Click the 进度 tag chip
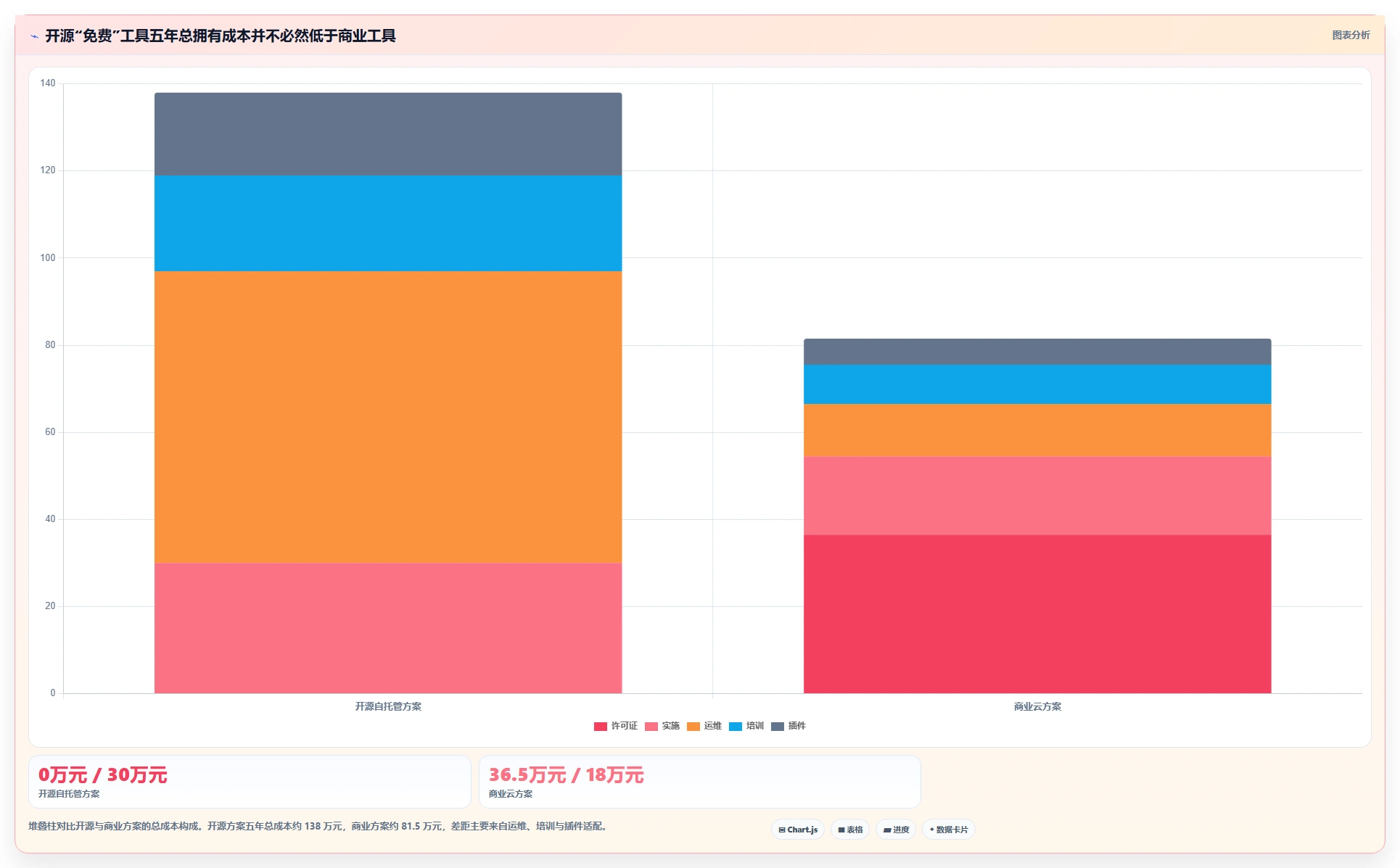The image size is (1400, 868). [x=896, y=830]
